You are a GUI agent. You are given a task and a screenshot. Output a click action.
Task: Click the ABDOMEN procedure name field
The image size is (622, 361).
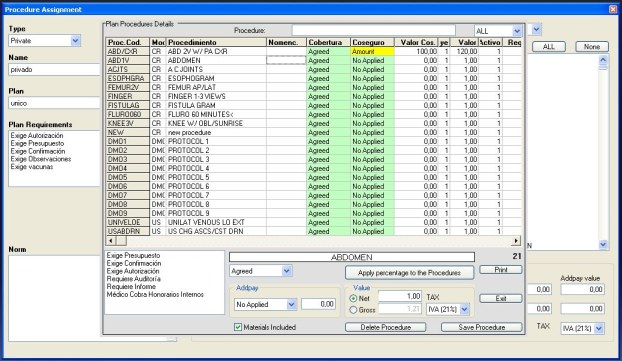point(351,257)
